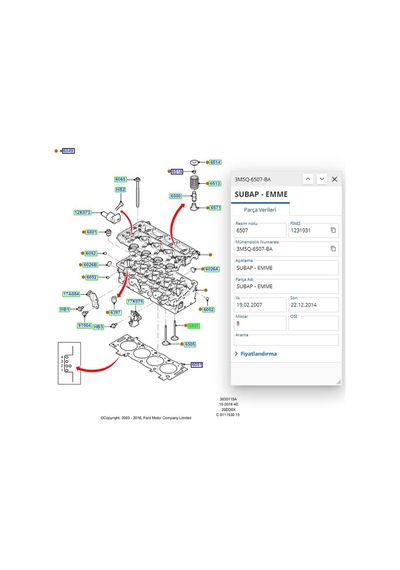Click the Açıklama field
The height and width of the screenshot is (570, 400).
pos(287,268)
